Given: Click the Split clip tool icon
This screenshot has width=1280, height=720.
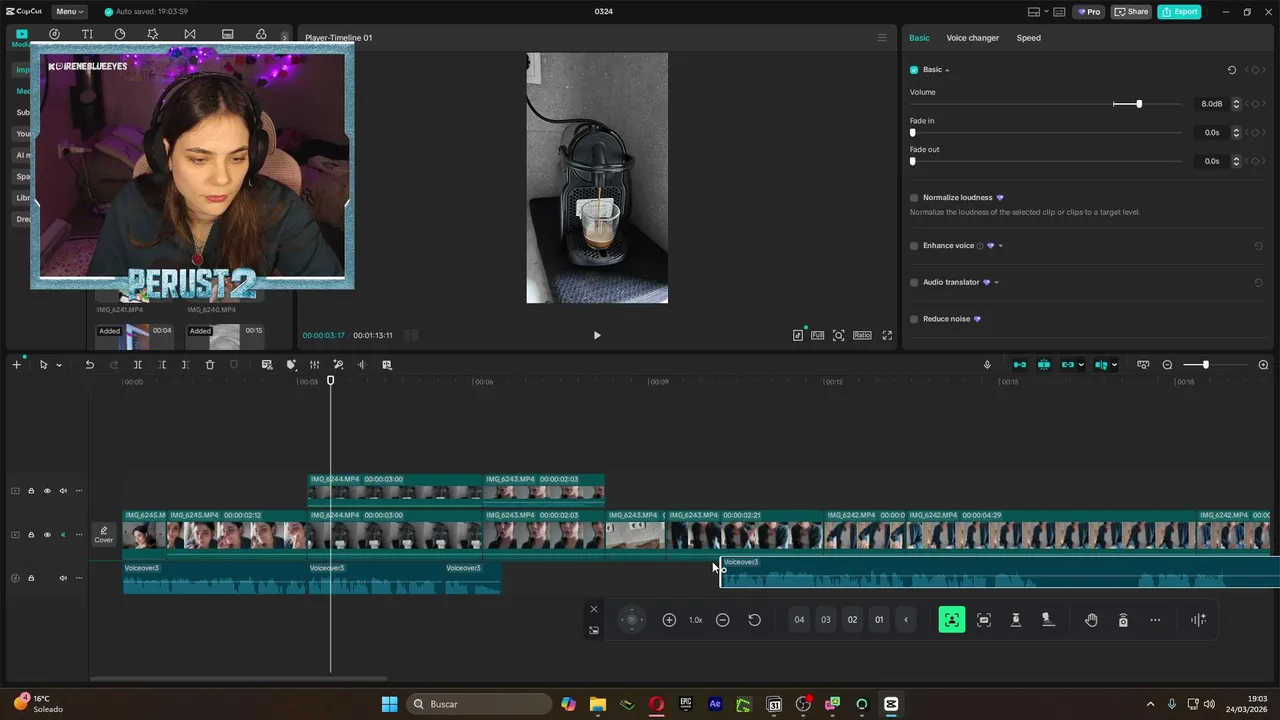Looking at the screenshot, I should click(x=137, y=365).
